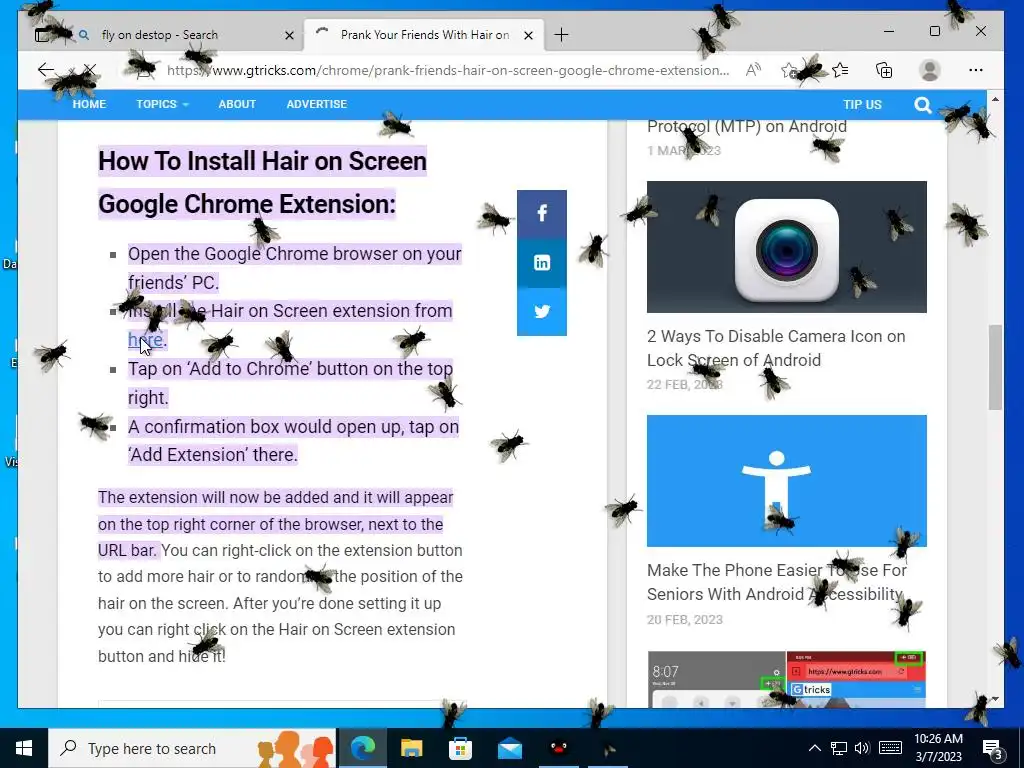Click the 'Type here to search' box

tap(192, 748)
